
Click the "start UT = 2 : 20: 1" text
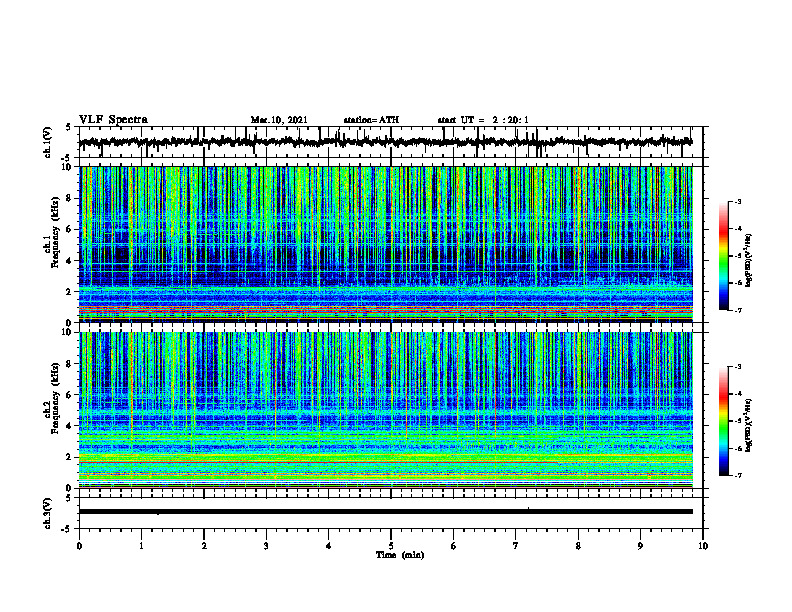[483, 120]
